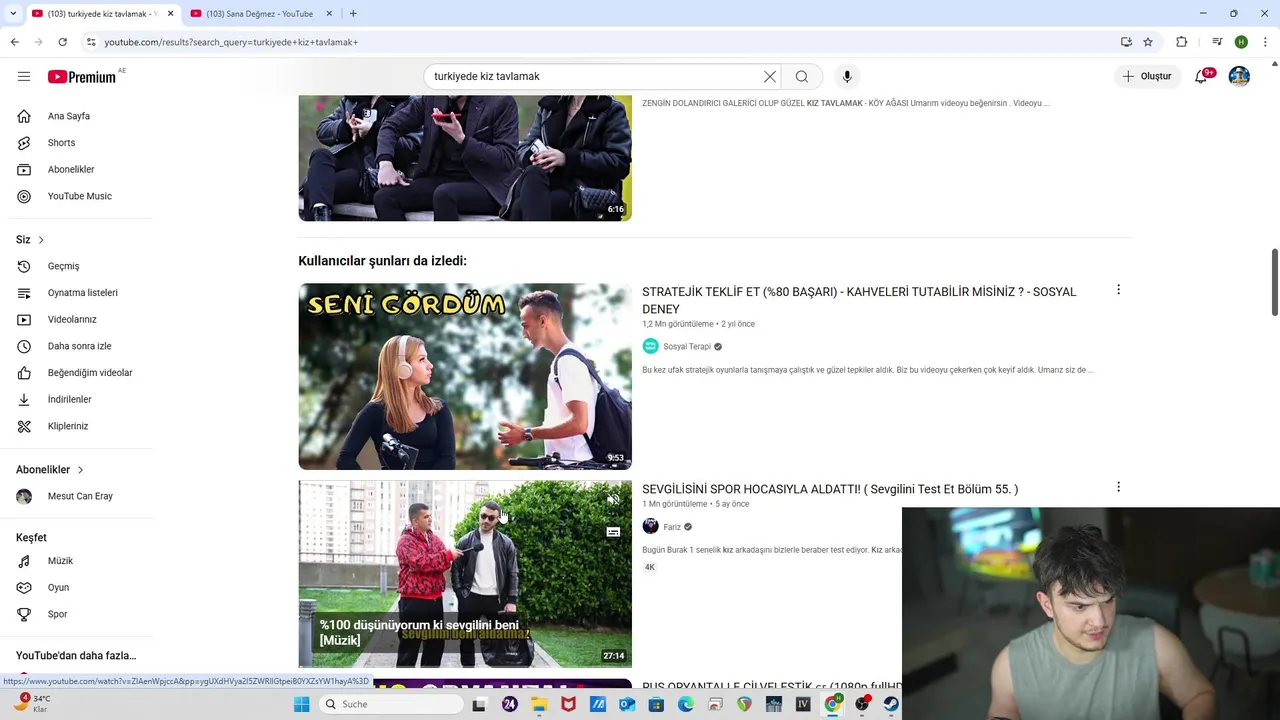Open McAfee from the taskbar

(x=568, y=704)
